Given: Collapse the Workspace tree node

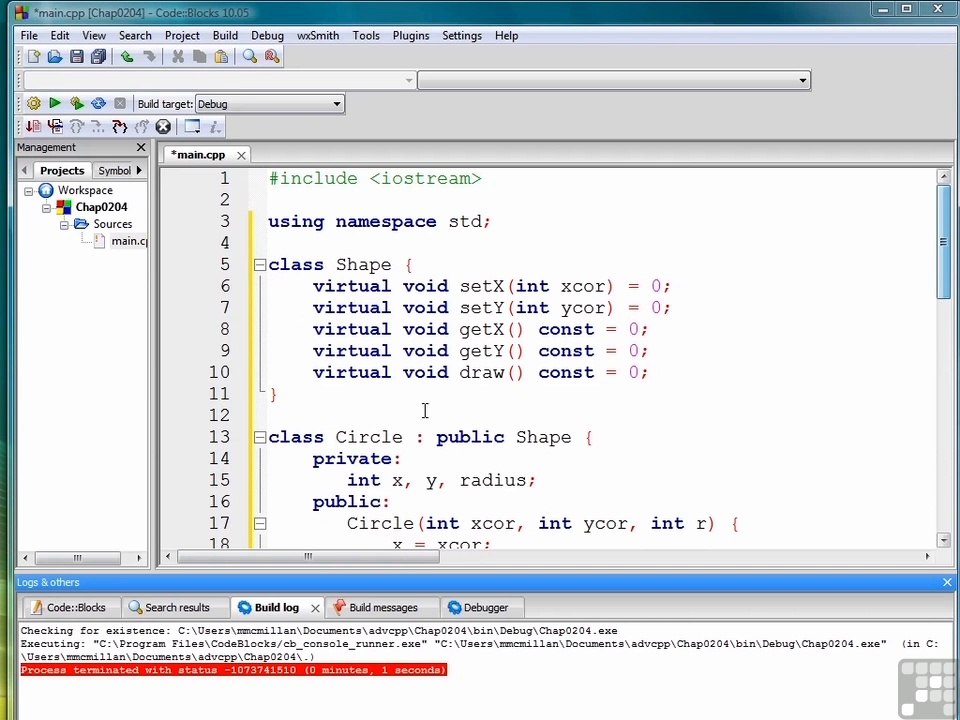Looking at the screenshot, I should (x=29, y=191).
